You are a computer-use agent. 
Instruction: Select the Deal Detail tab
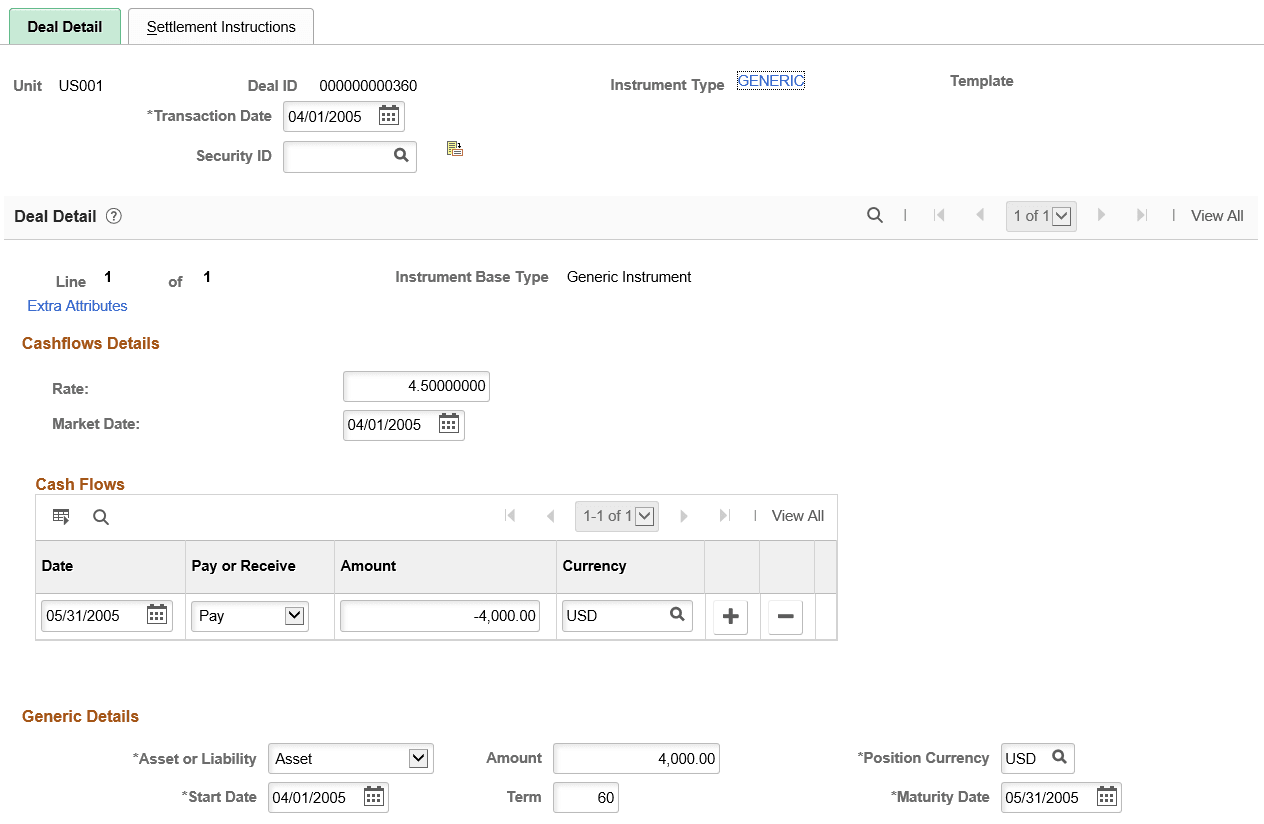[64, 26]
